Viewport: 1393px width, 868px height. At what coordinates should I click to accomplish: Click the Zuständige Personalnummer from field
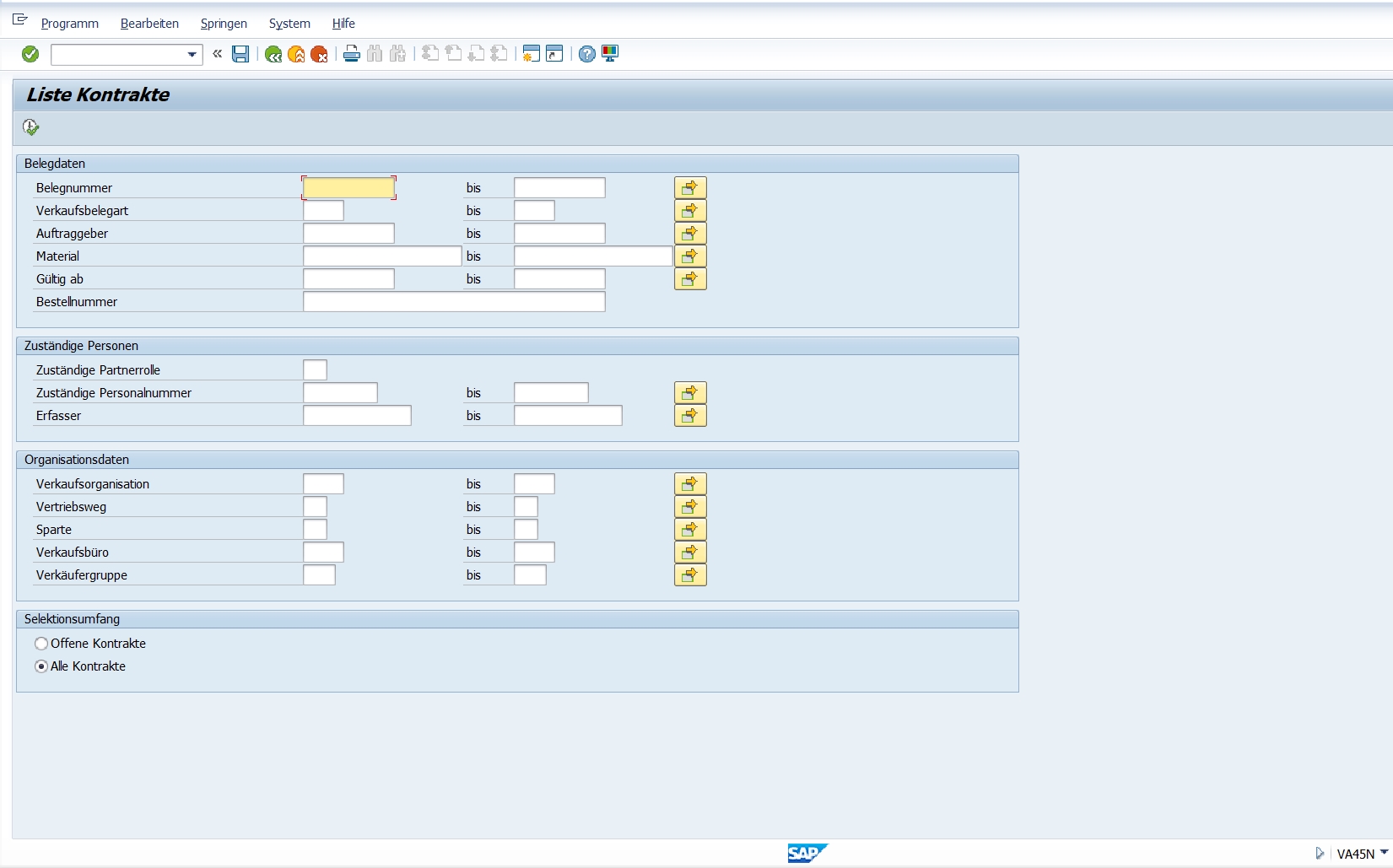[340, 392]
